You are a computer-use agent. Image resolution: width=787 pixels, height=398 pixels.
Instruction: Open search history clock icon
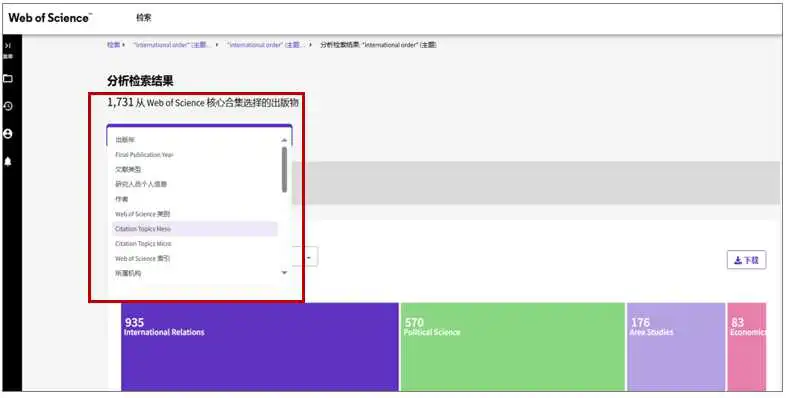[8, 106]
